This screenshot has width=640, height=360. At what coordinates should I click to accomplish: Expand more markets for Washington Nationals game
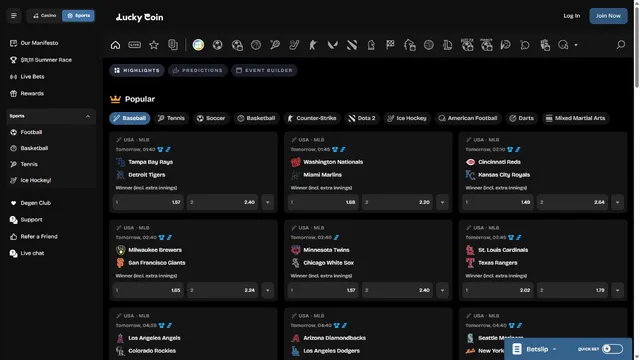click(442, 202)
